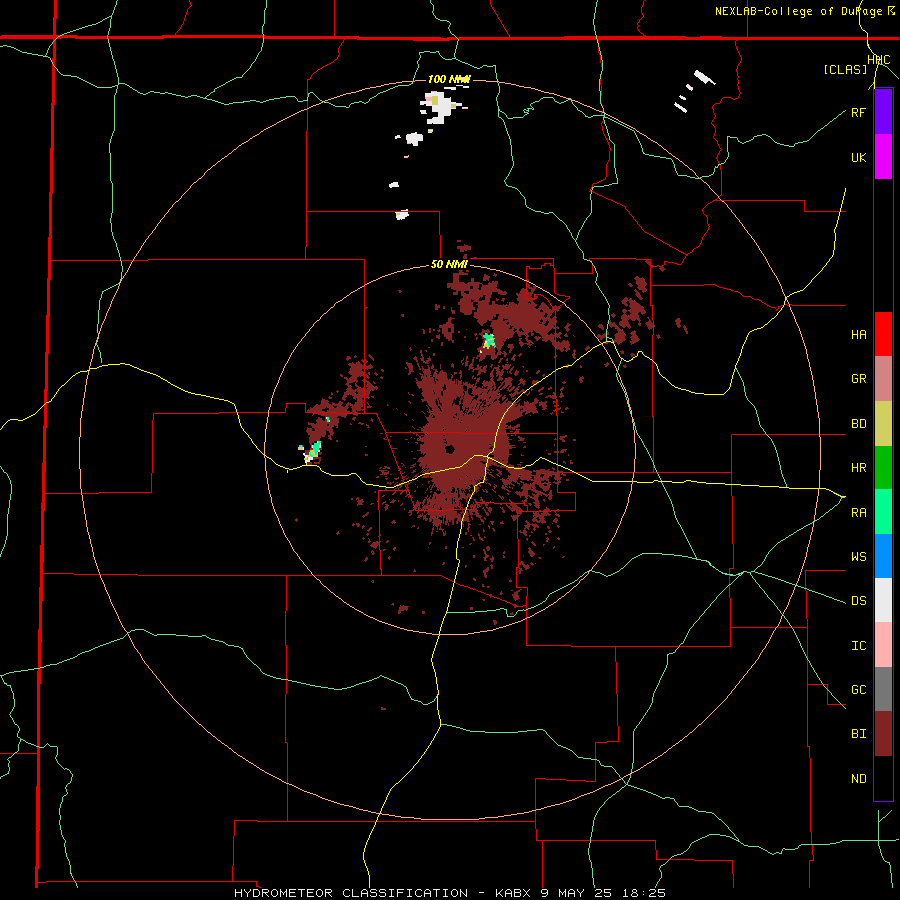Viewport: 900px width, 900px height.
Task: Select the gray GC legend swatch
Action: 883,689
